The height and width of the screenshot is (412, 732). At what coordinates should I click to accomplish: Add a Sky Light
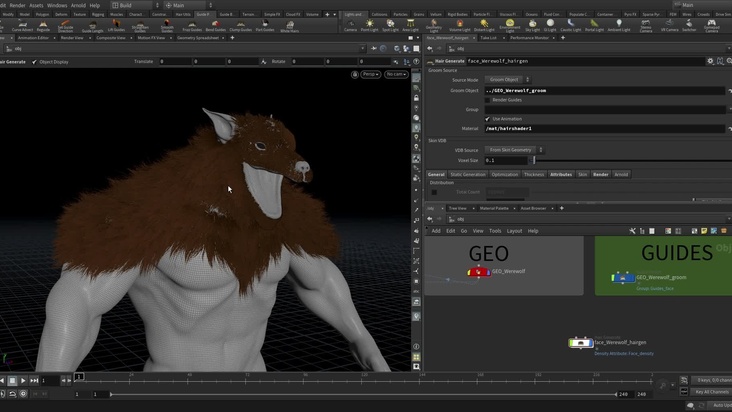point(532,26)
